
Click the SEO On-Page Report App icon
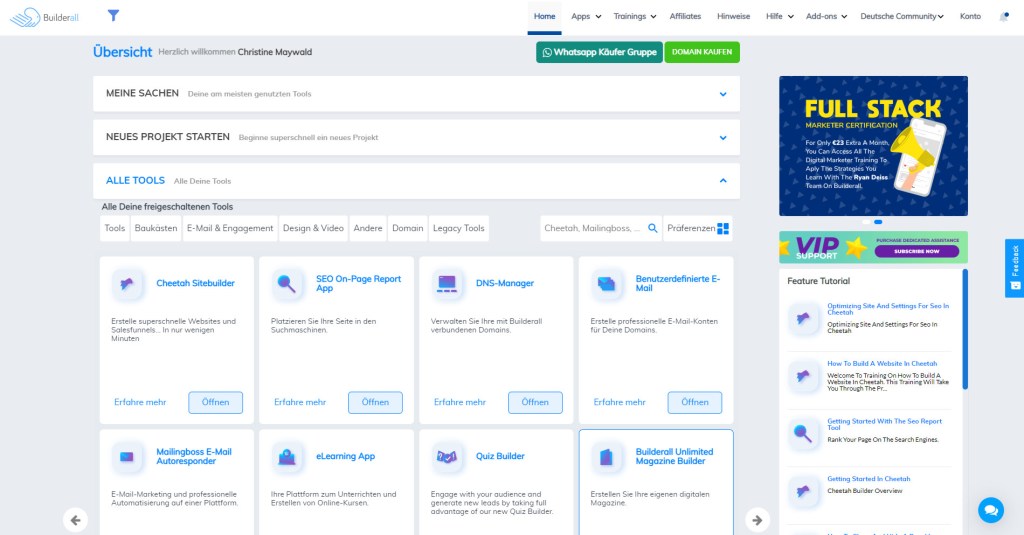(289, 284)
